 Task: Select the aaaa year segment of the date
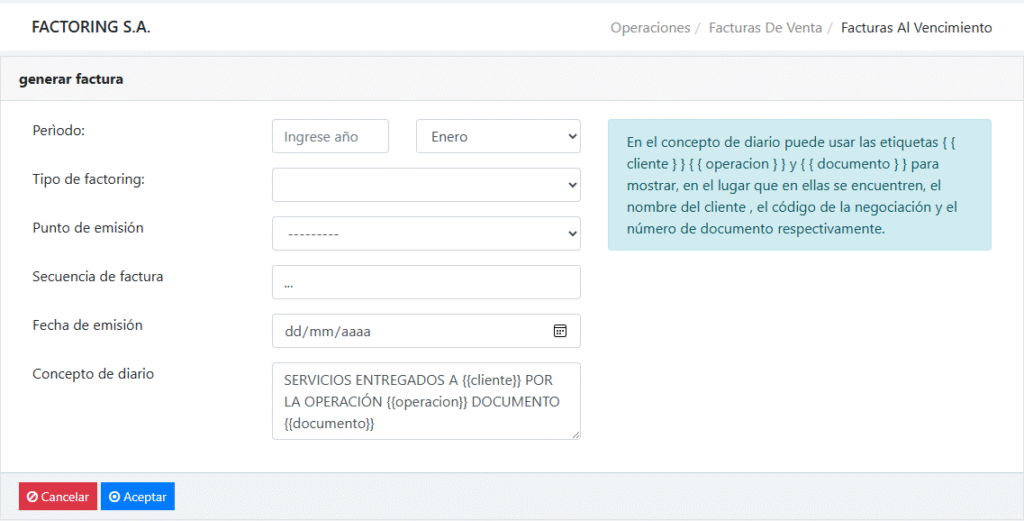pos(356,331)
